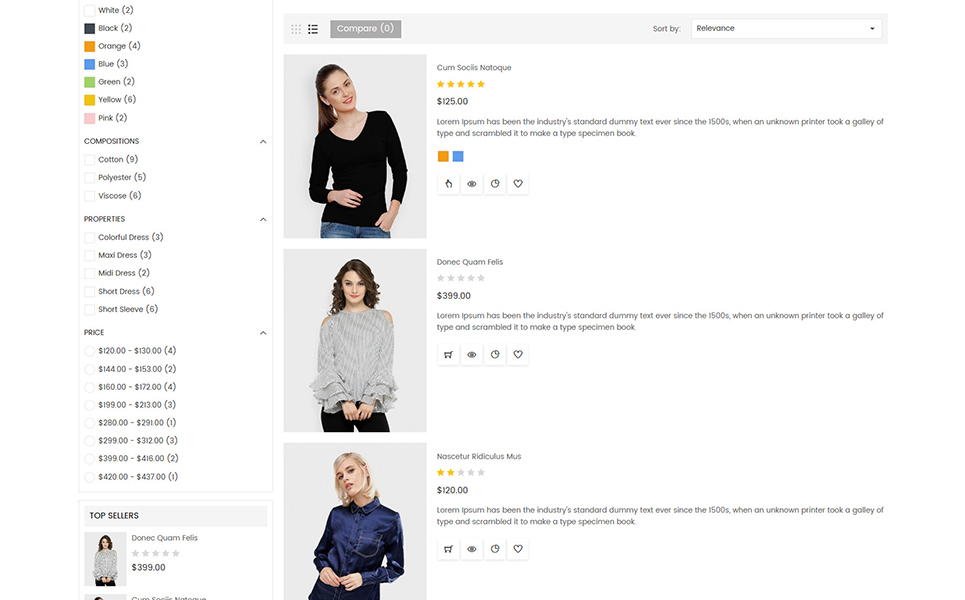Check the Midi Dress filter
The height and width of the screenshot is (600, 965).
coord(89,273)
